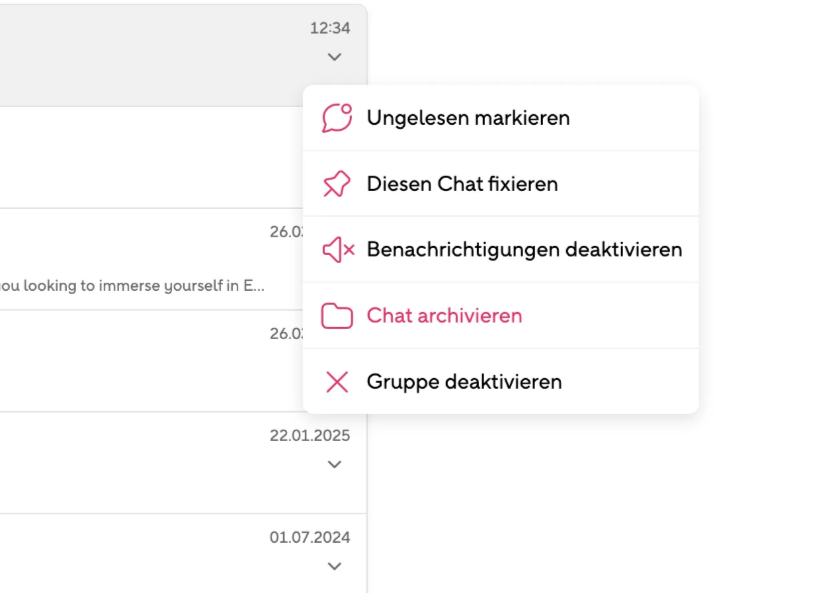Open the chevron menu below 01.07.2024
This screenshot has height=593, width=829.
click(334, 567)
